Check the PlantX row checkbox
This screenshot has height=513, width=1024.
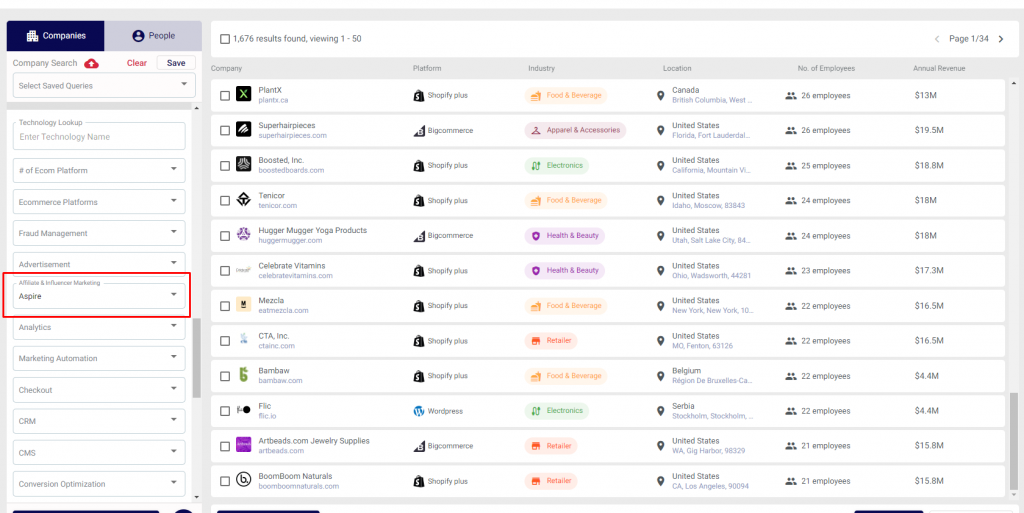coord(225,95)
